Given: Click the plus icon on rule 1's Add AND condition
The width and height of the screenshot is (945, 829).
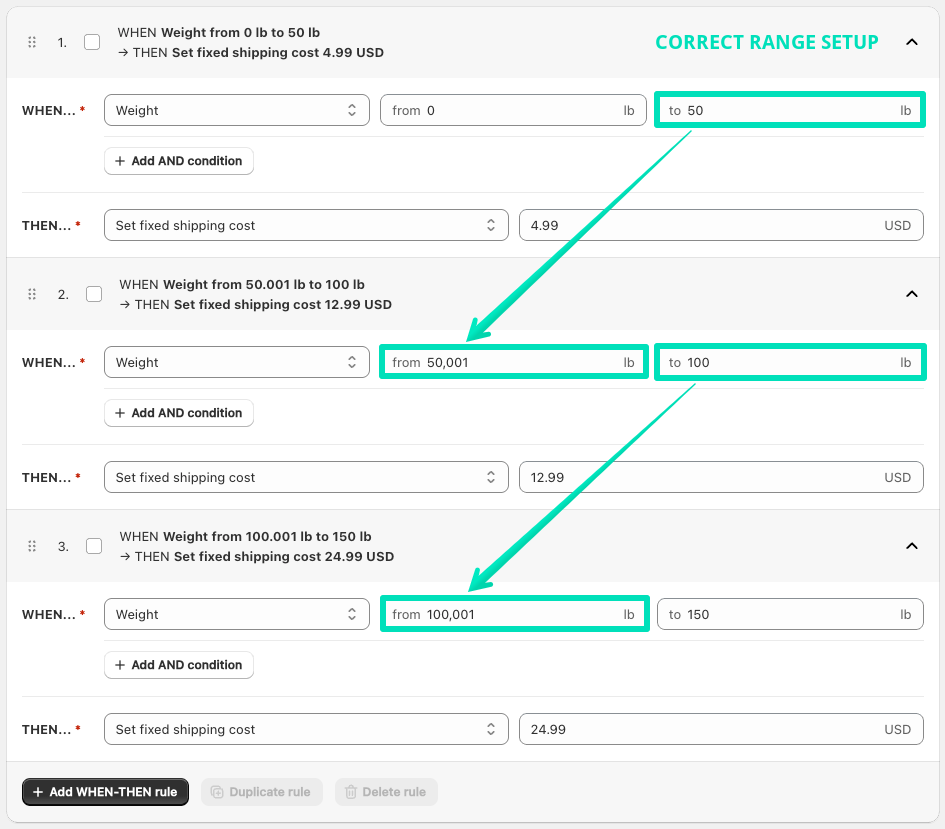Looking at the screenshot, I should (122, 161).
